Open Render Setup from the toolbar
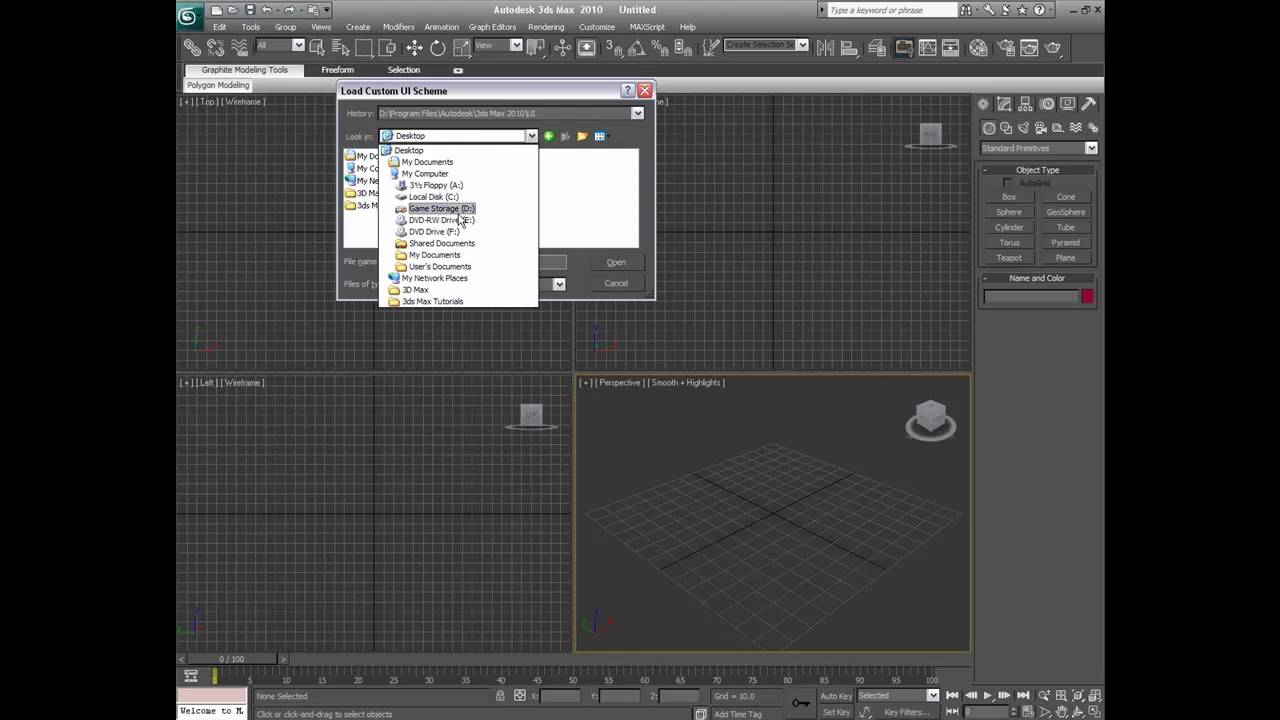Screen dimensions: 1280x720 [x=1004, y=47]
